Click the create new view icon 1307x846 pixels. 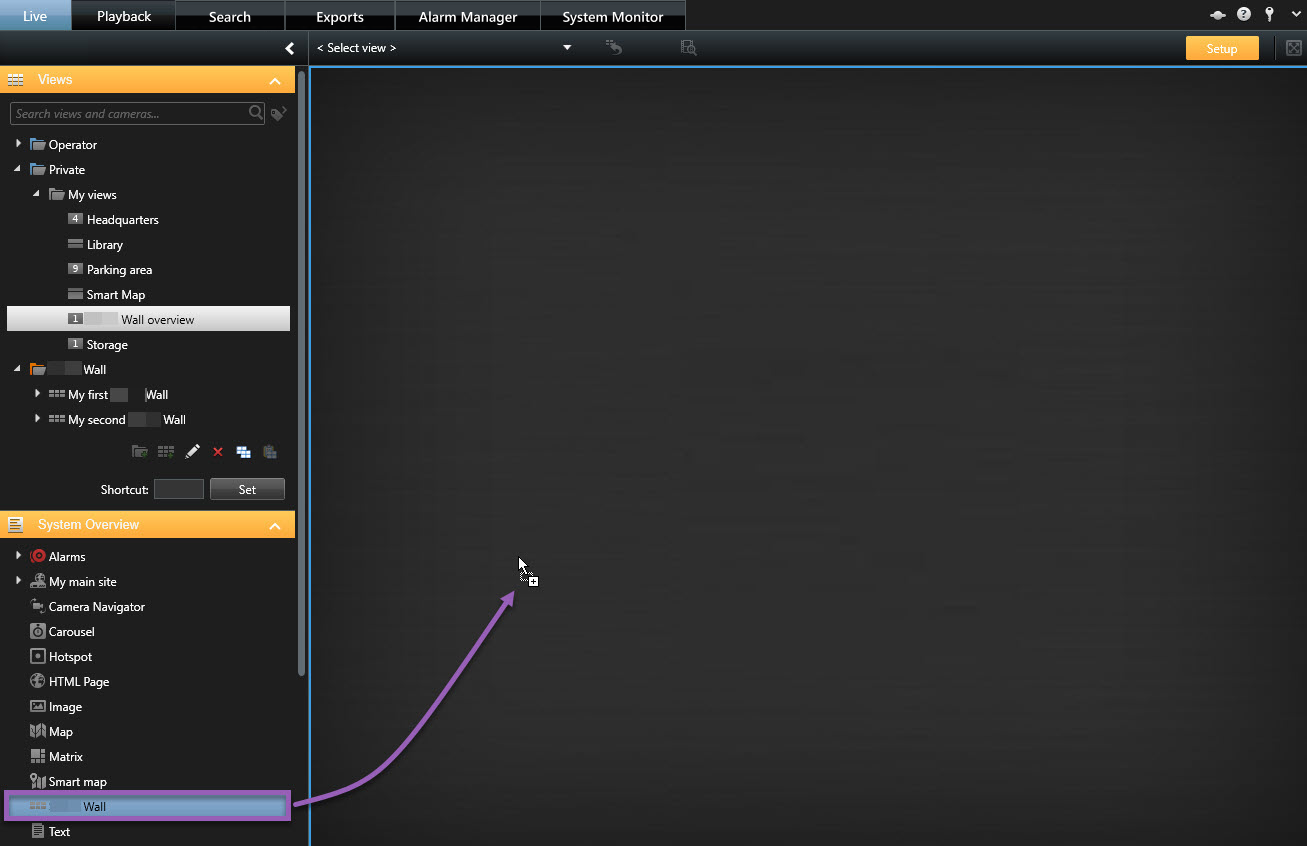click(x=166, y=452)
